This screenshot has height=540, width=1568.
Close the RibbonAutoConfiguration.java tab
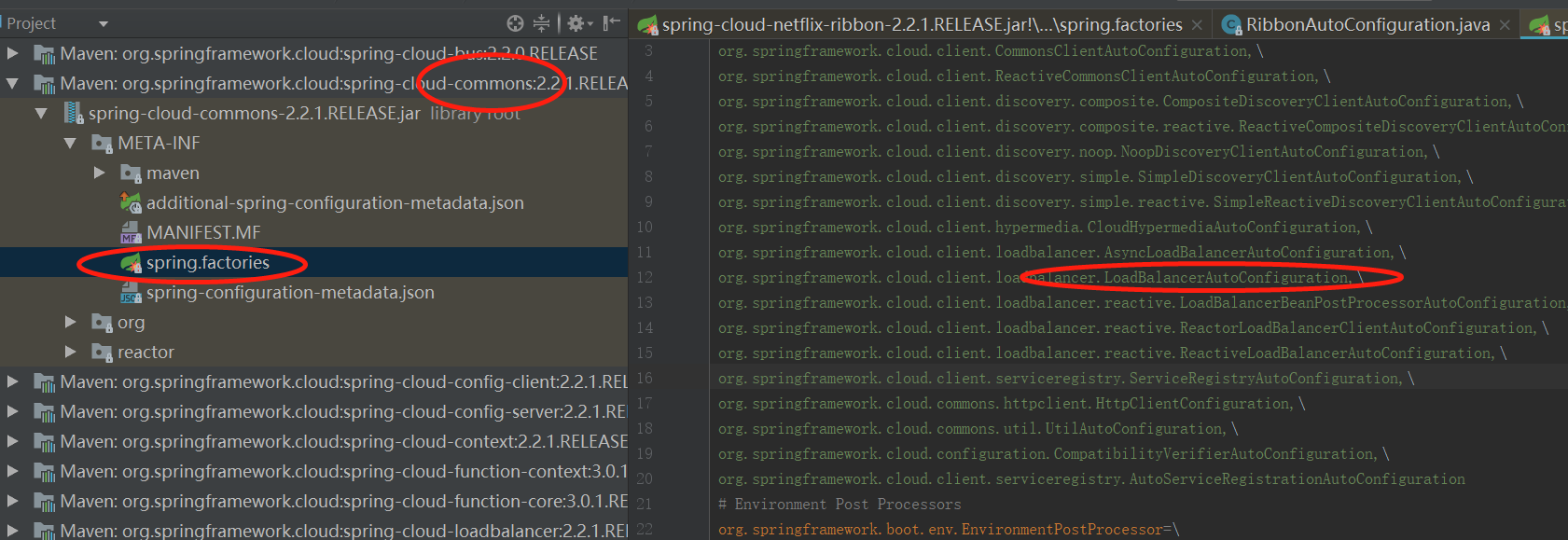tap(1505, 25)
